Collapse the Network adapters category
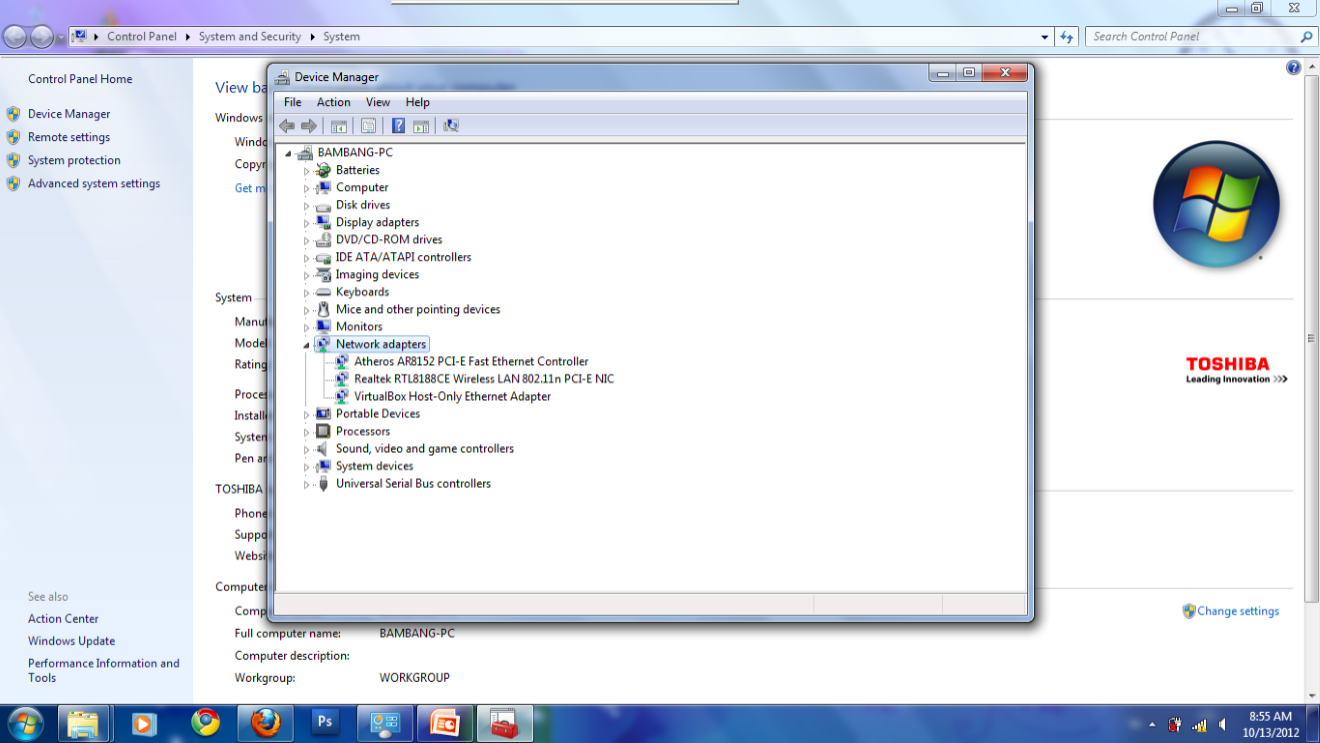Viewport: 1320px width, 743px height. (307, 344)
